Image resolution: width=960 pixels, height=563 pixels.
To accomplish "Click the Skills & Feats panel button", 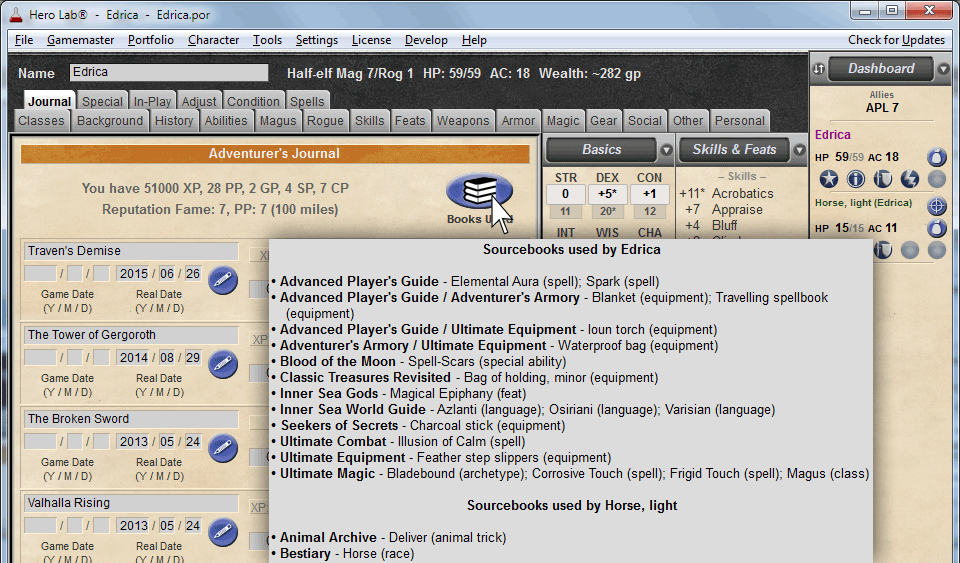I will [x=734, y=150].
